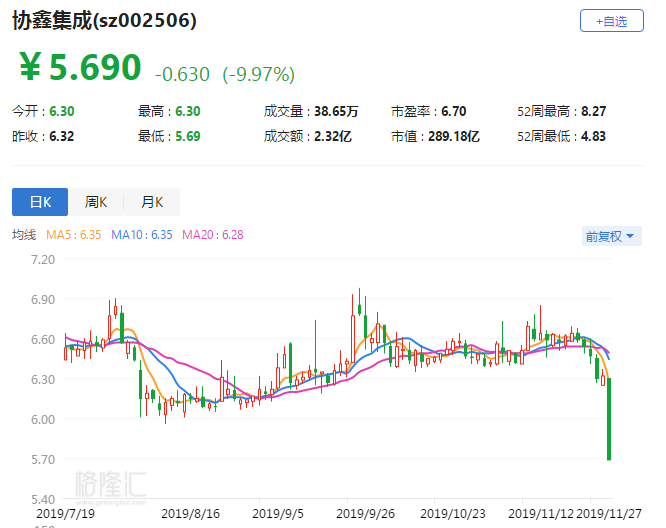Click the 2019/10/23 date axis label

[x=453, y=514]
